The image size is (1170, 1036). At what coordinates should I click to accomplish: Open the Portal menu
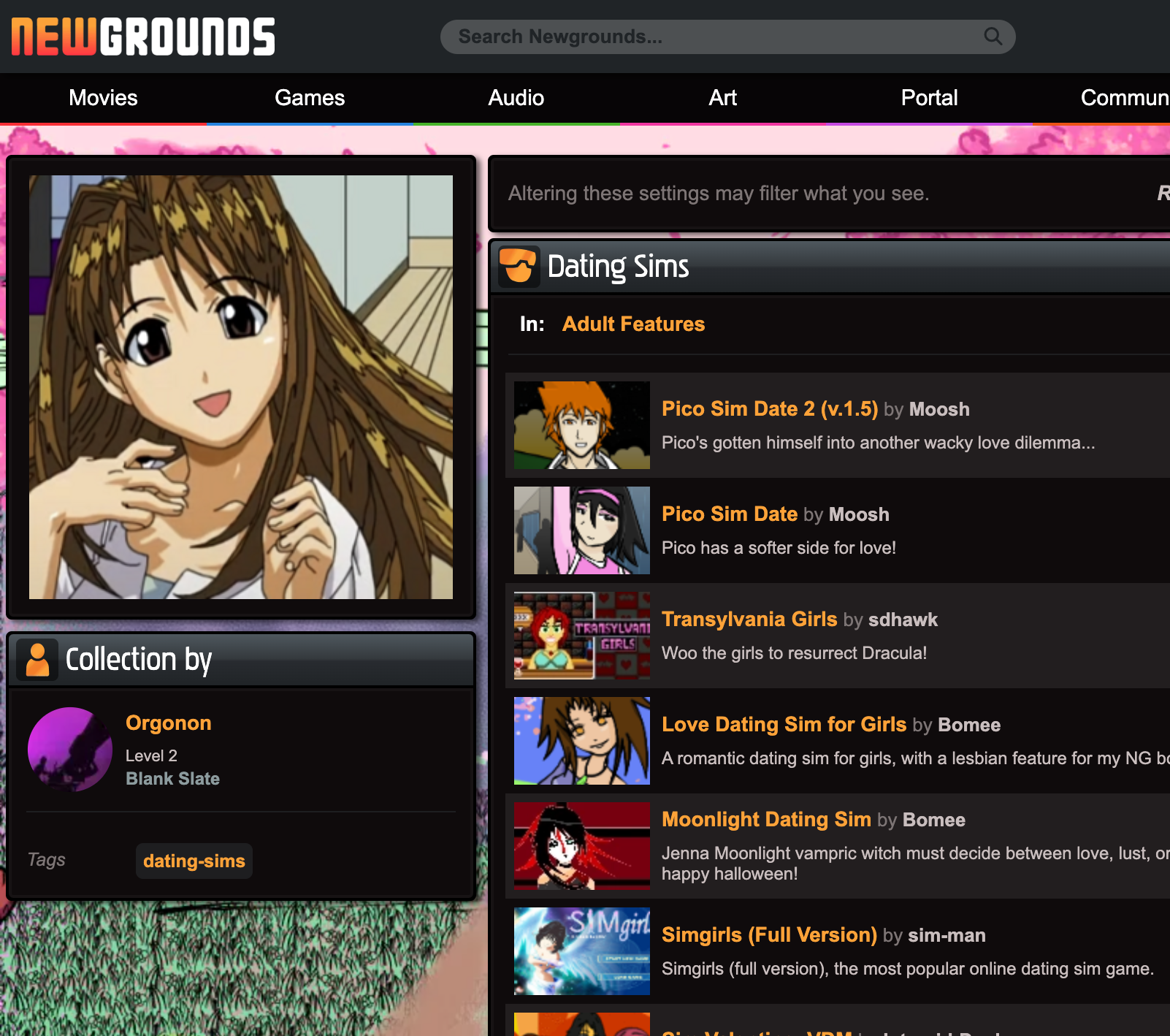tap(929, 98)
